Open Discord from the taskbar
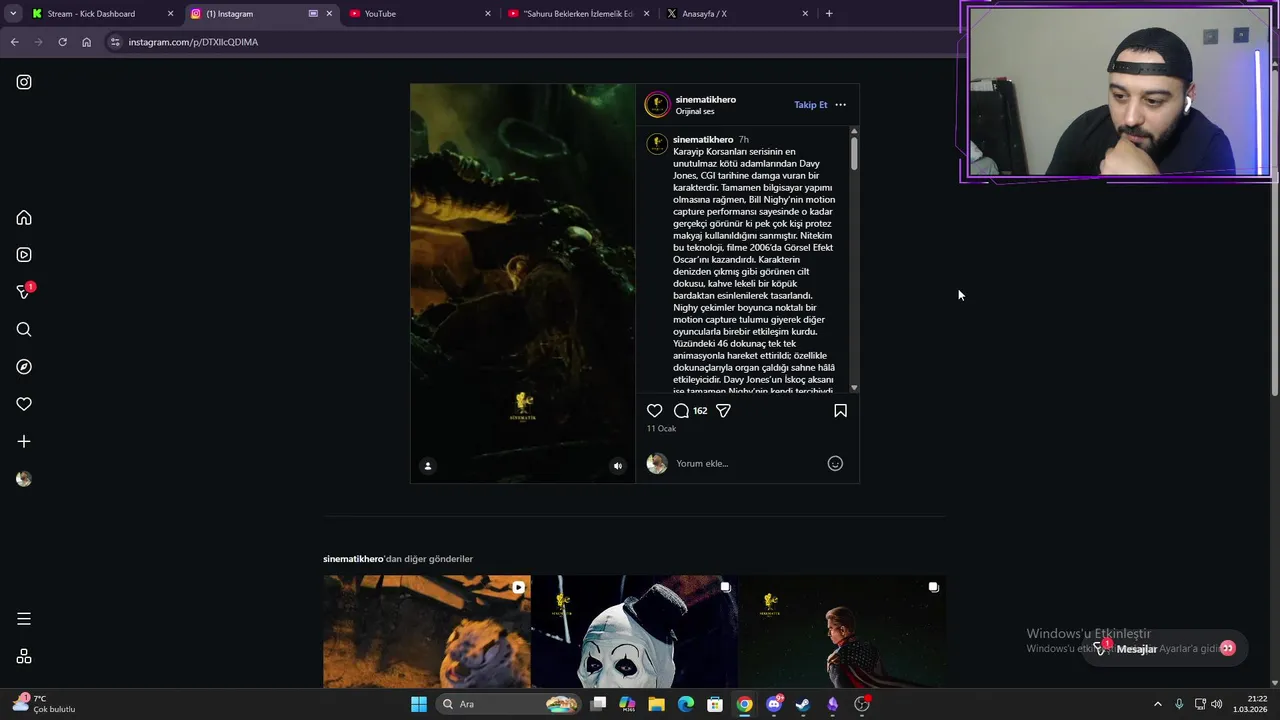The image size is (1280, 720). tap(774, 704)
